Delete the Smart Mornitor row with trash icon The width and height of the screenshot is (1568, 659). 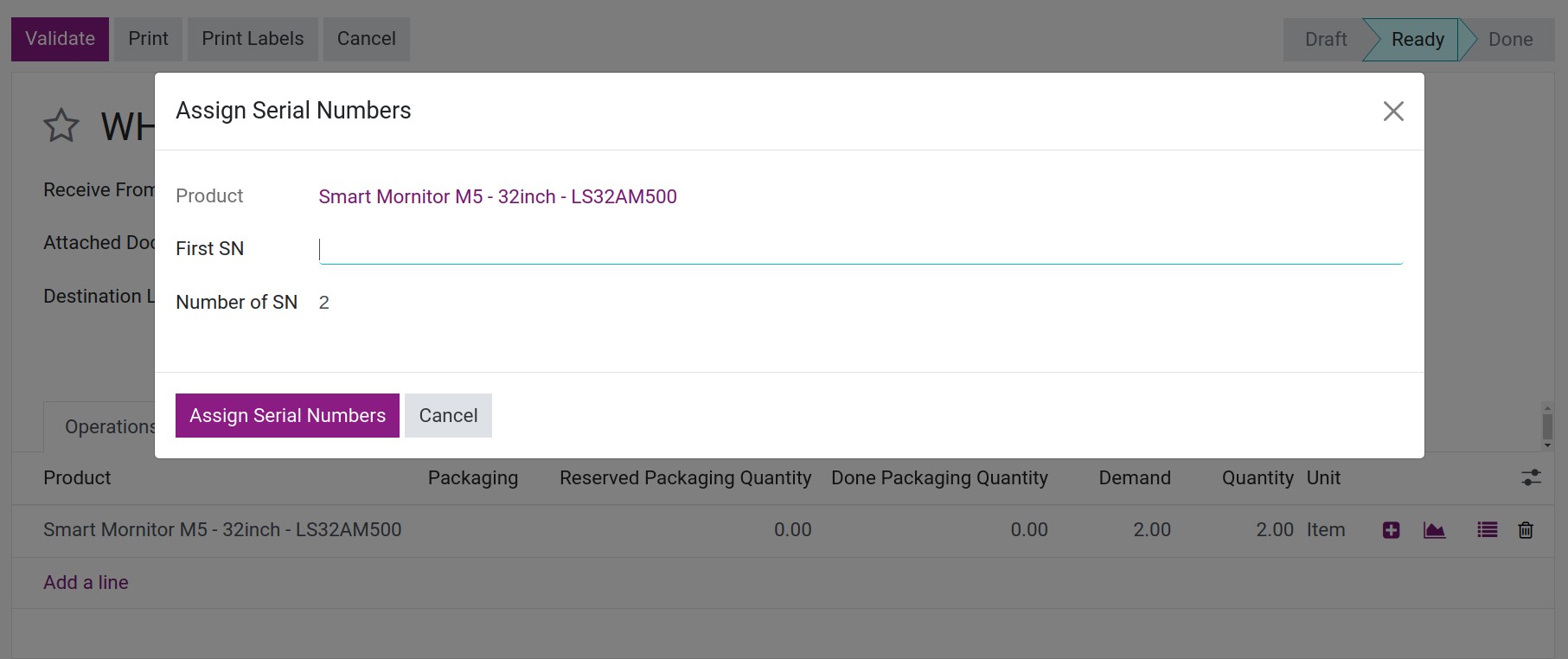click(1526, 530)
